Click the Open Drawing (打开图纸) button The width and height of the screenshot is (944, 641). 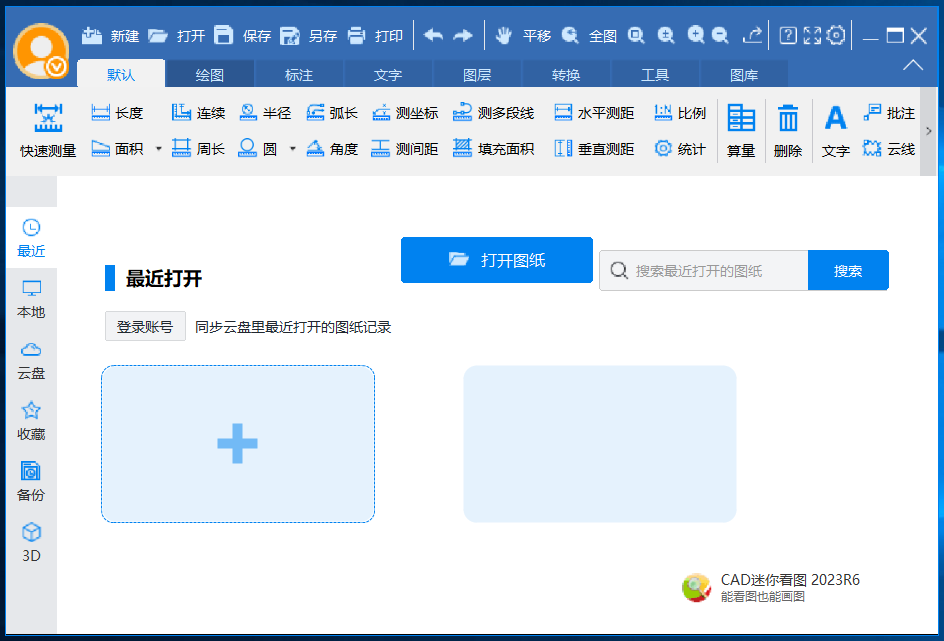click(x=497, y=260)
